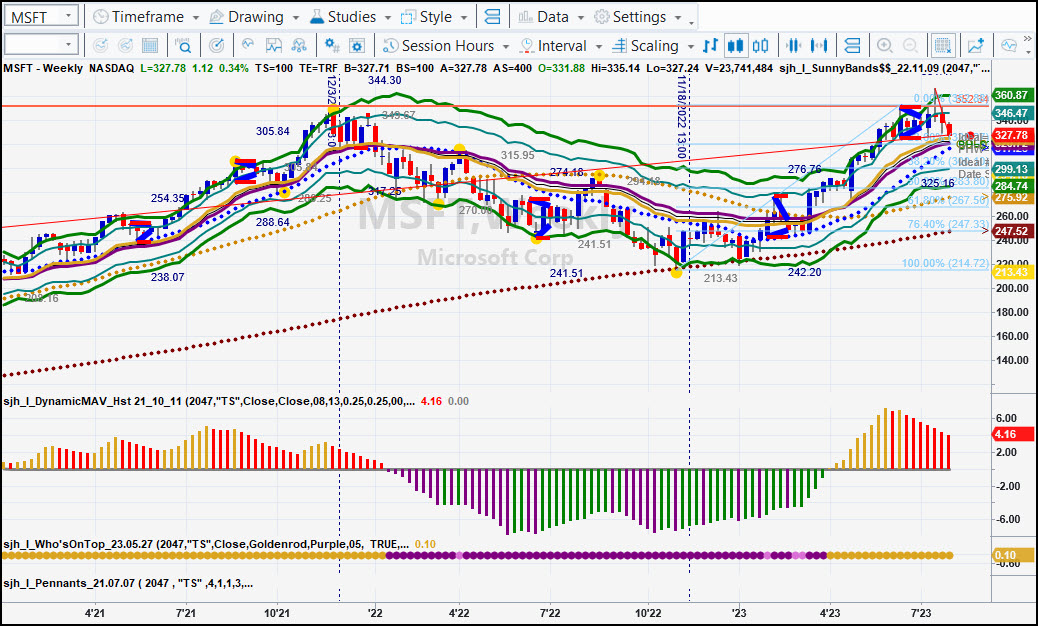The width and height of the screenshot is (1038, 626).
Task: Click the dark red 247.52 price tag
Action: [x=1012, y=231]
